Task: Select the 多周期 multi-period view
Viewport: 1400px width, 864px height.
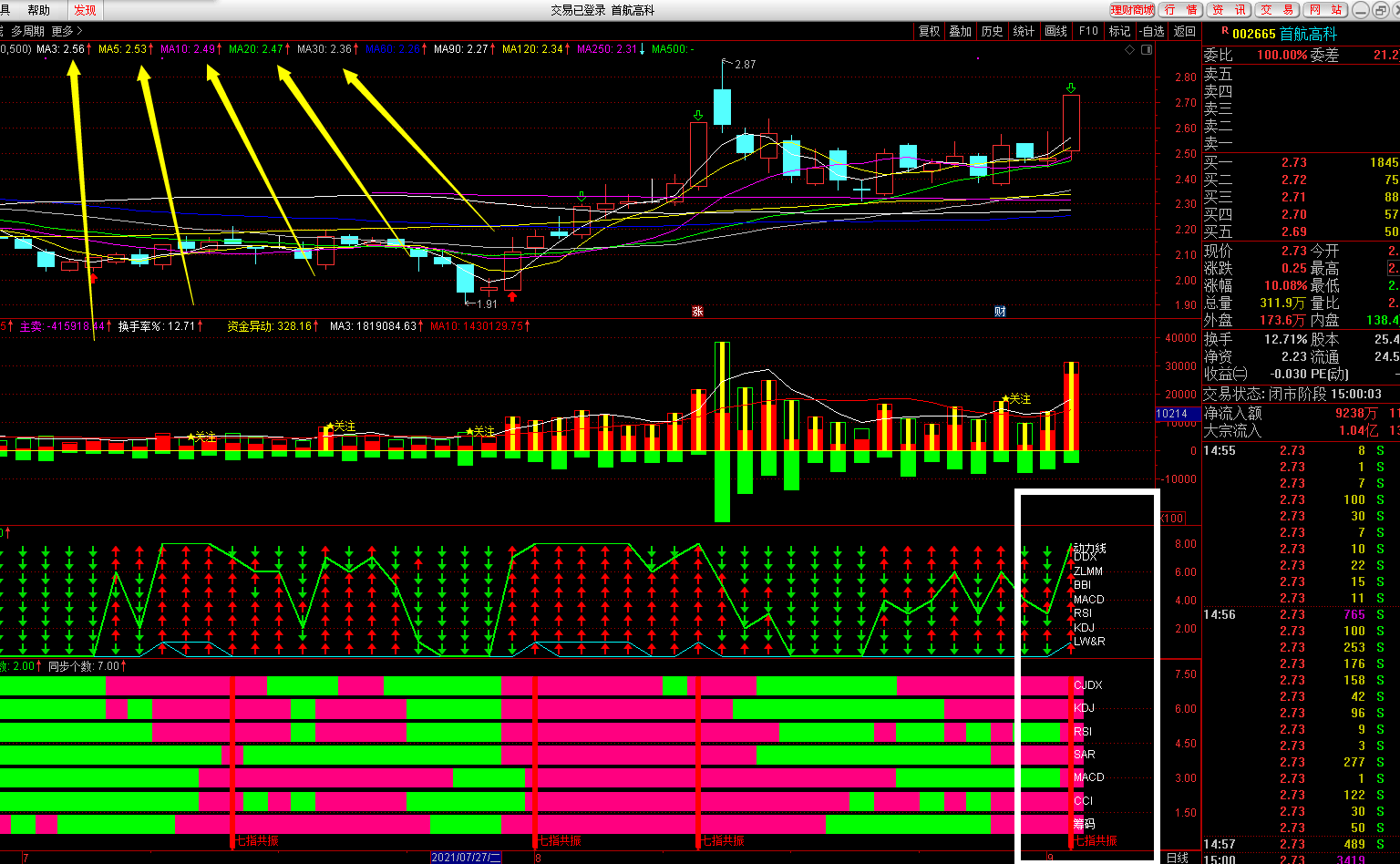Action: [27, 31]
